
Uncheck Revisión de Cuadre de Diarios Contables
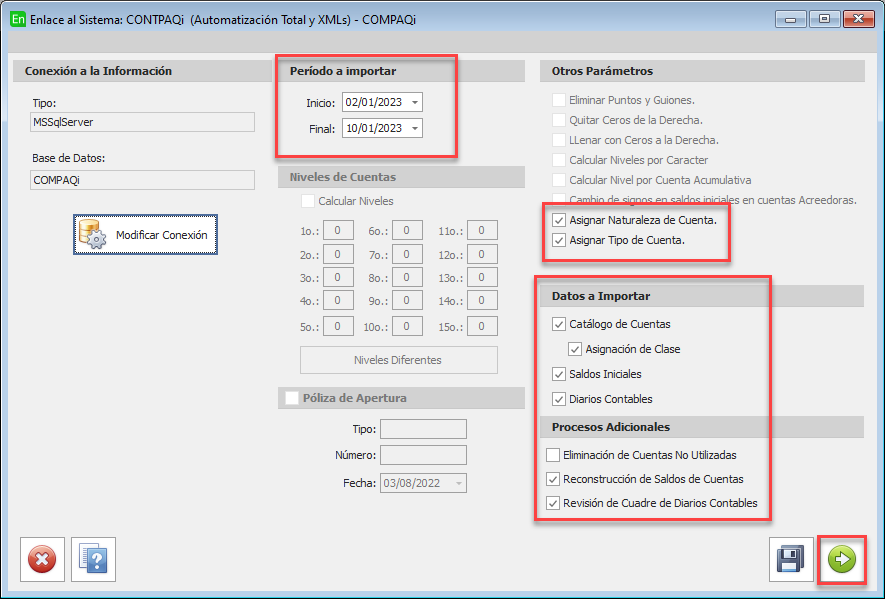[553, 503]
